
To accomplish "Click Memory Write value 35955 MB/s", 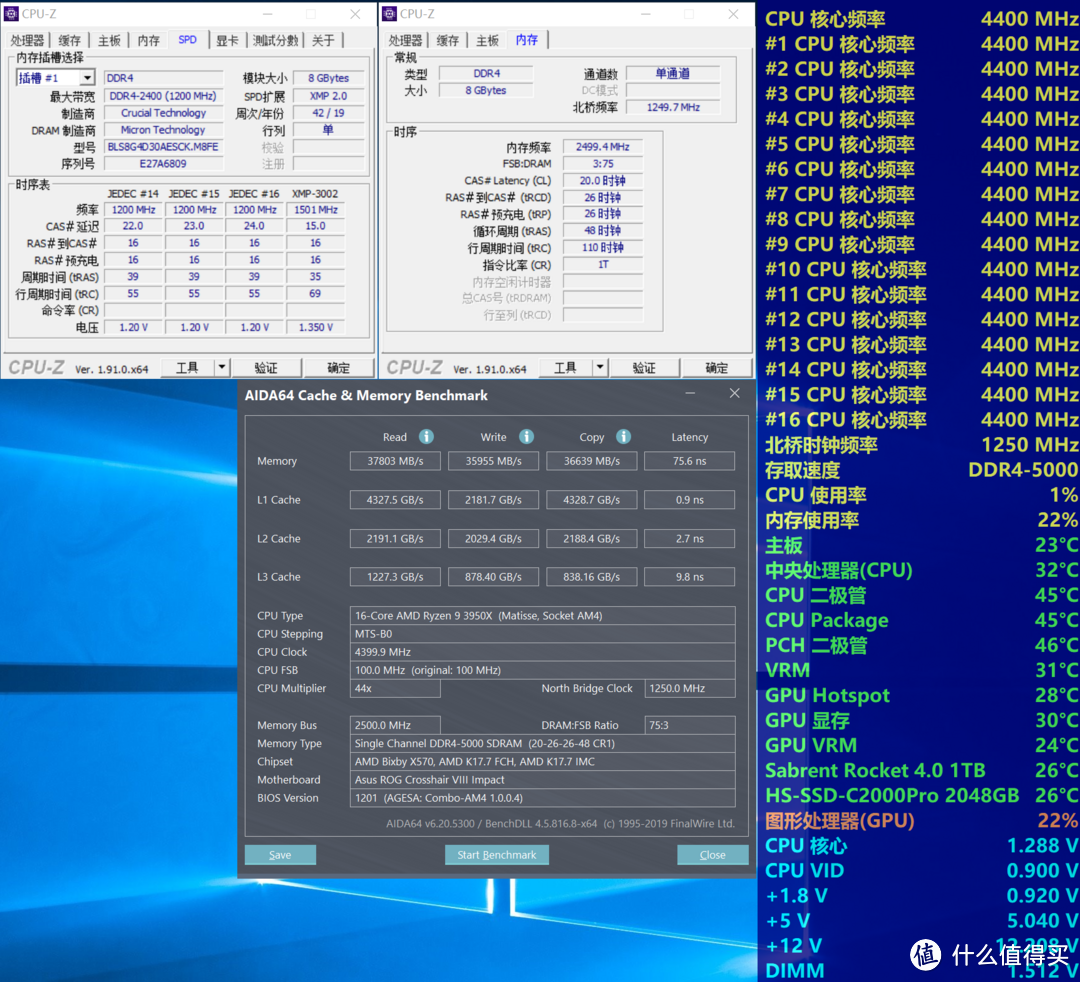I will click(x=493, y=461).
